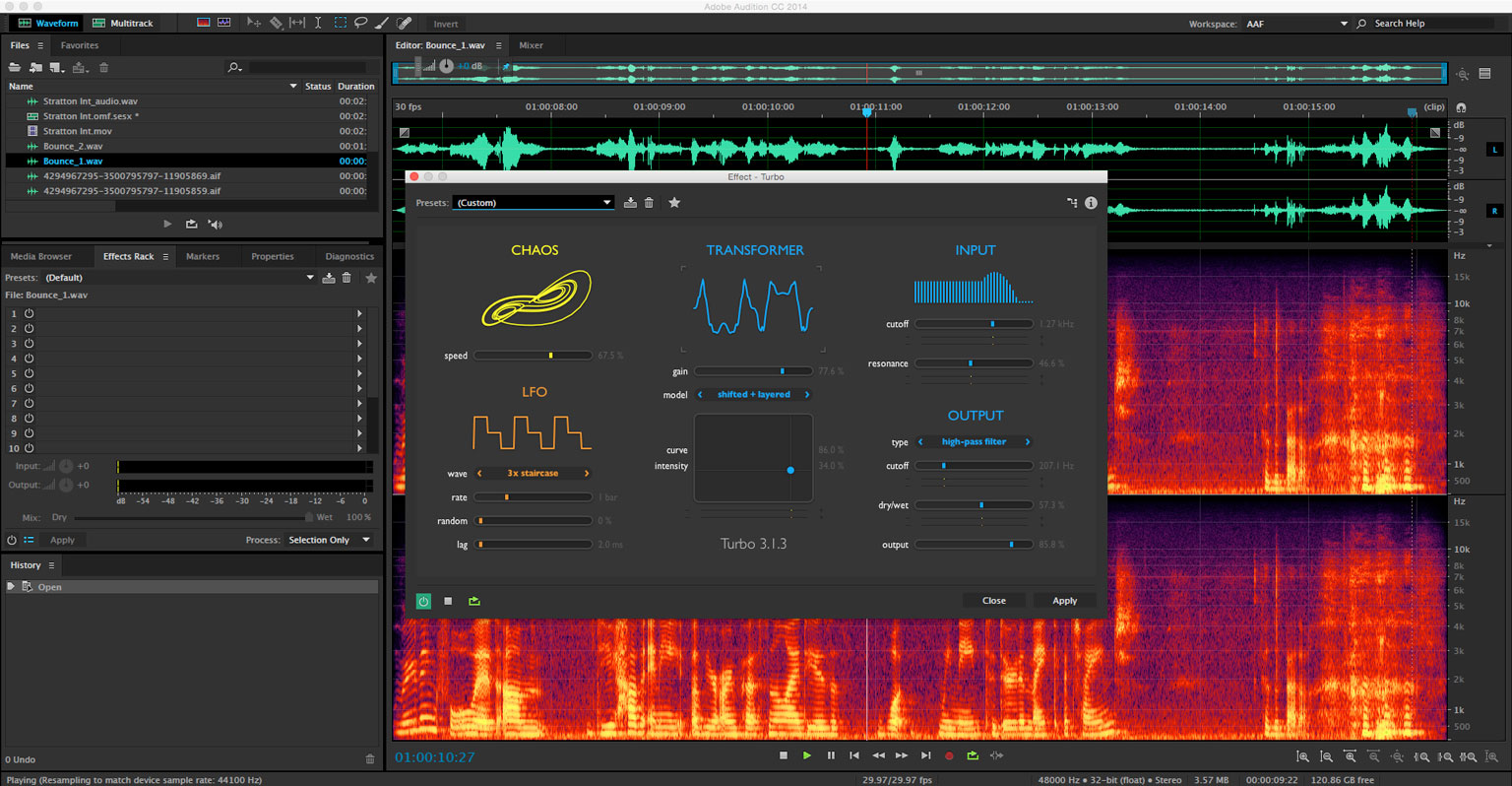The image size is (1512, 786).
Task: Switch to the Waveform view
Action: [47, 23]
